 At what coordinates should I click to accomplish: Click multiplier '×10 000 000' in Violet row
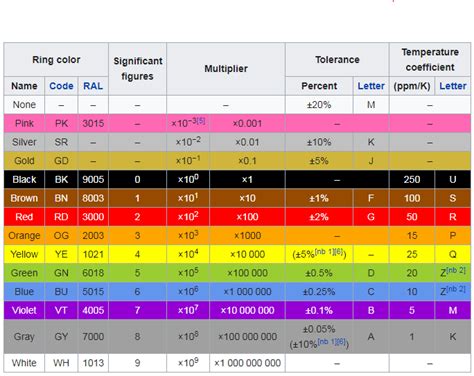click(x=247, y=310)
